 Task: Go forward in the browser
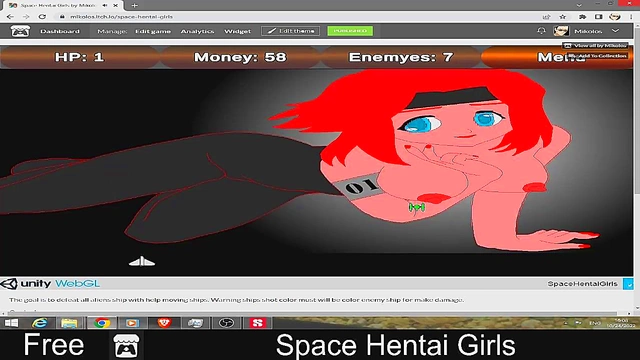coord(26,17)
